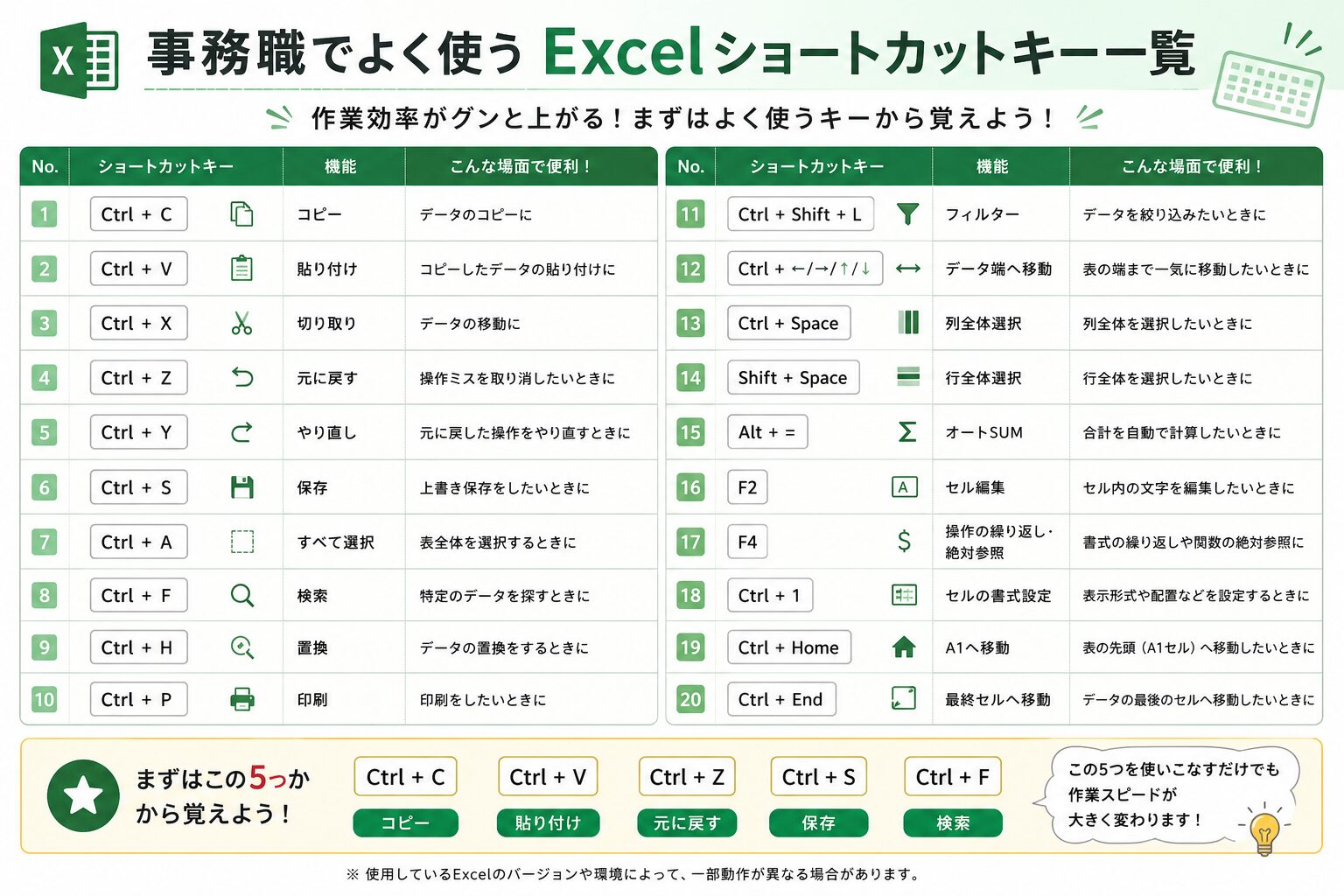Screen dimensions: 1344x896
Task: Click the sigma AutoSum icon
Action: (x=908, y=431)
